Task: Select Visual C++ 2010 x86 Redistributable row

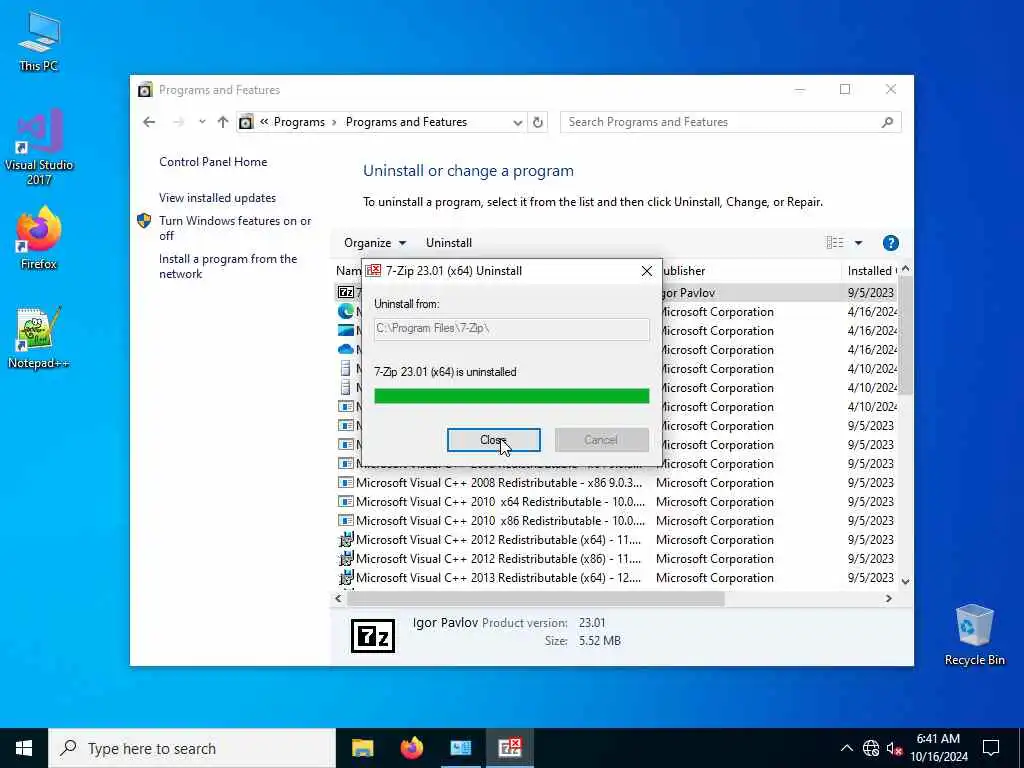Action: (x=616, y=521)
